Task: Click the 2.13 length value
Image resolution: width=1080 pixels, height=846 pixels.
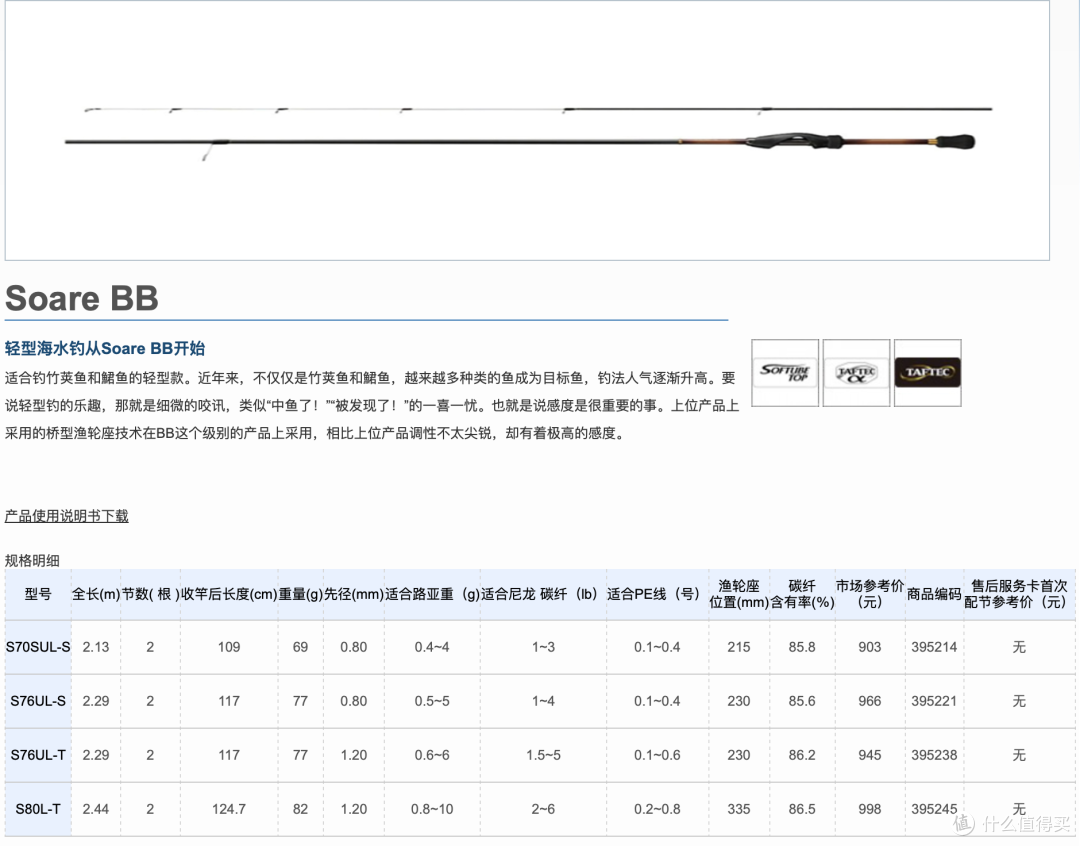Action: coord(96,648)
